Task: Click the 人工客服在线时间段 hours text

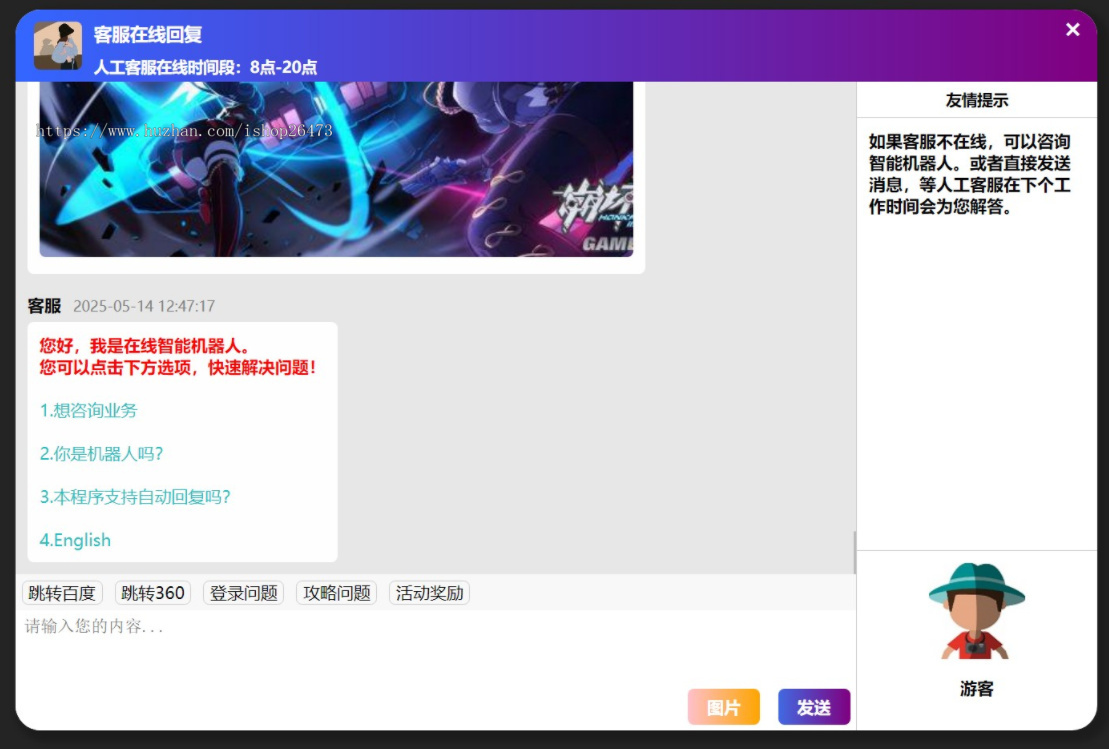Action: pyautogui.click(x=205, y=67)
